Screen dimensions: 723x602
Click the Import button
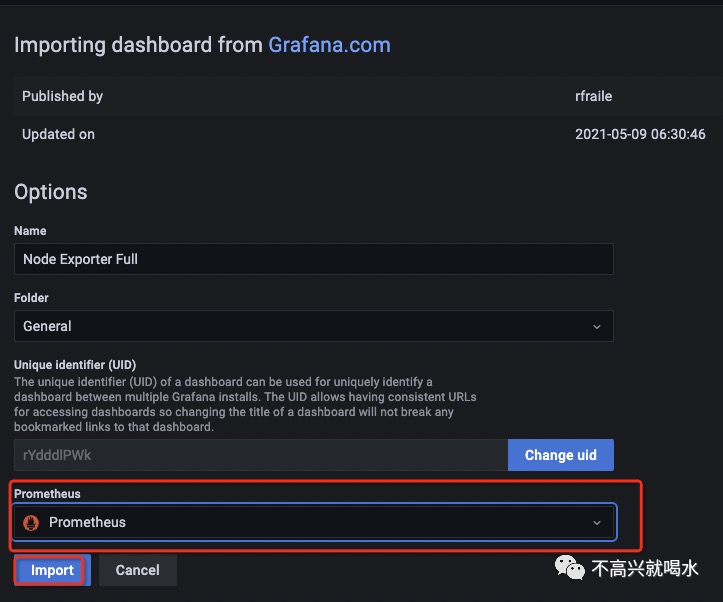tap(52, 570)
